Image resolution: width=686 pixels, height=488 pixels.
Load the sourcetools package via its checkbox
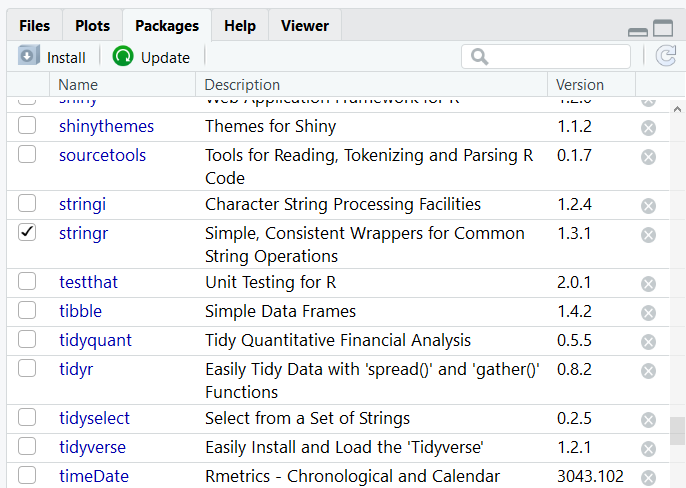point(27,155)
